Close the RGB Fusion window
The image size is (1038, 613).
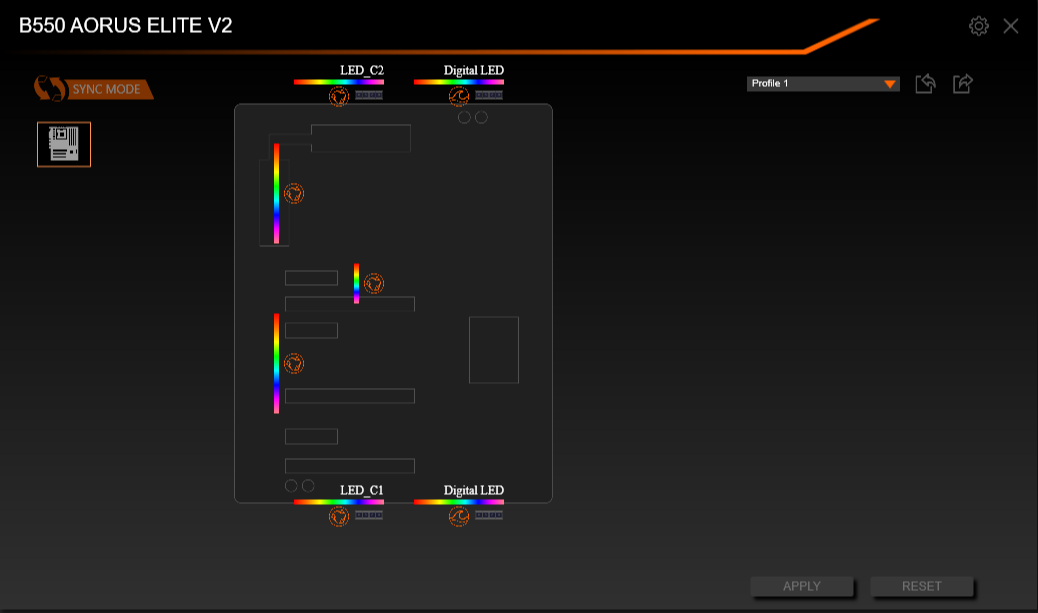click(1010, 26)
